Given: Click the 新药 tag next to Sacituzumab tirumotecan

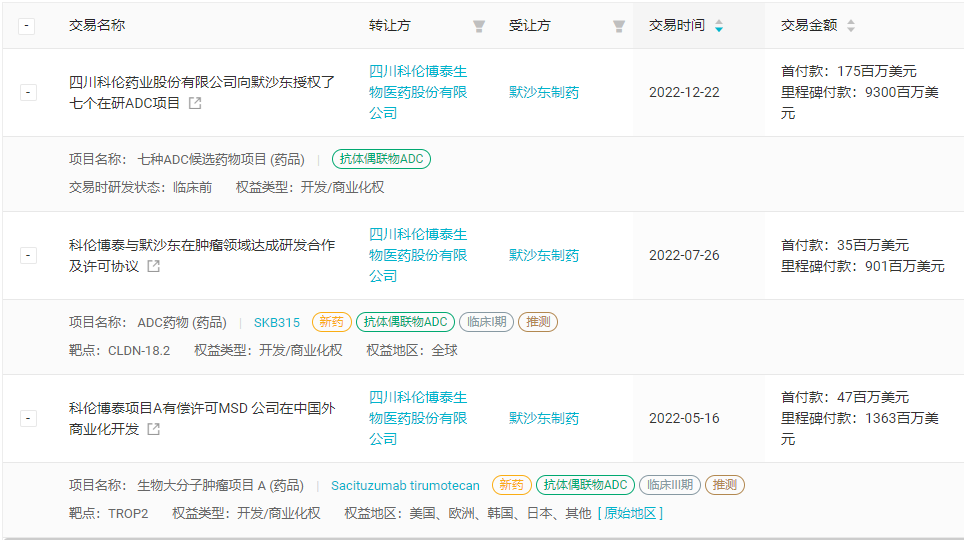Looking at the screenshot, I should click(x=512, y=485).
